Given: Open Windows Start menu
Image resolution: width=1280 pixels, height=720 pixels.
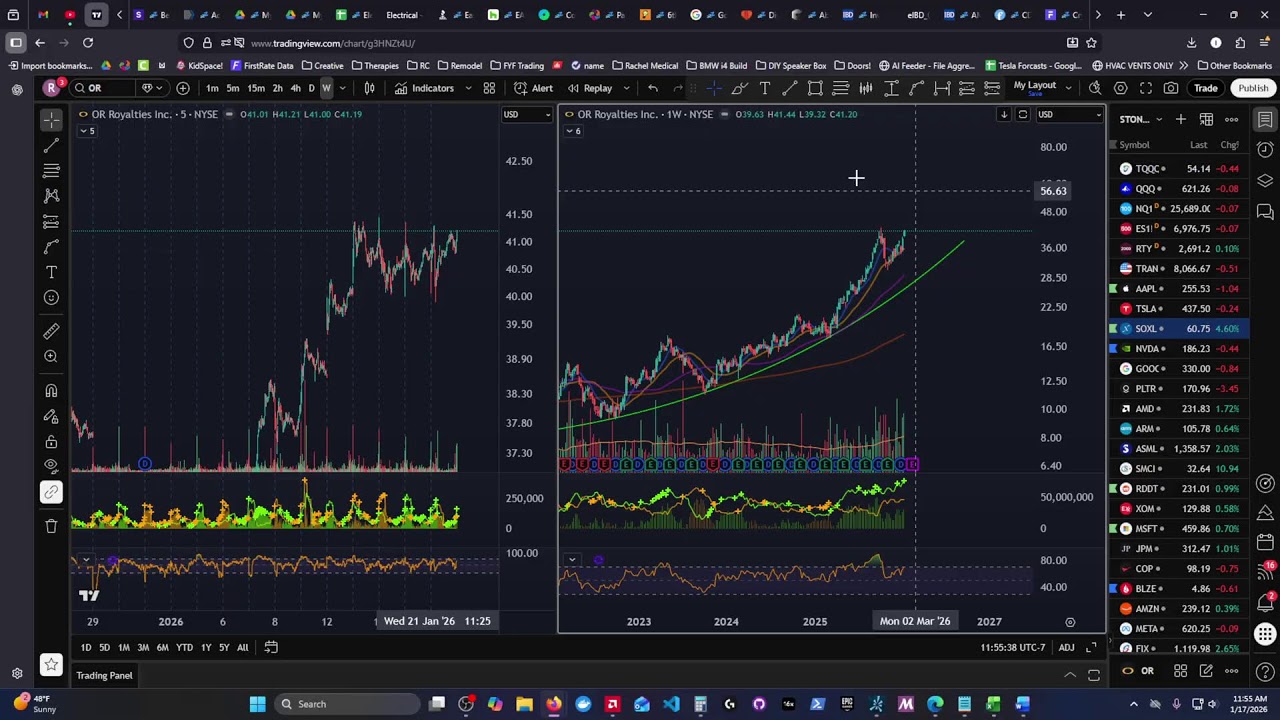Looking at the screenshot, I should (x=257, y=704).
